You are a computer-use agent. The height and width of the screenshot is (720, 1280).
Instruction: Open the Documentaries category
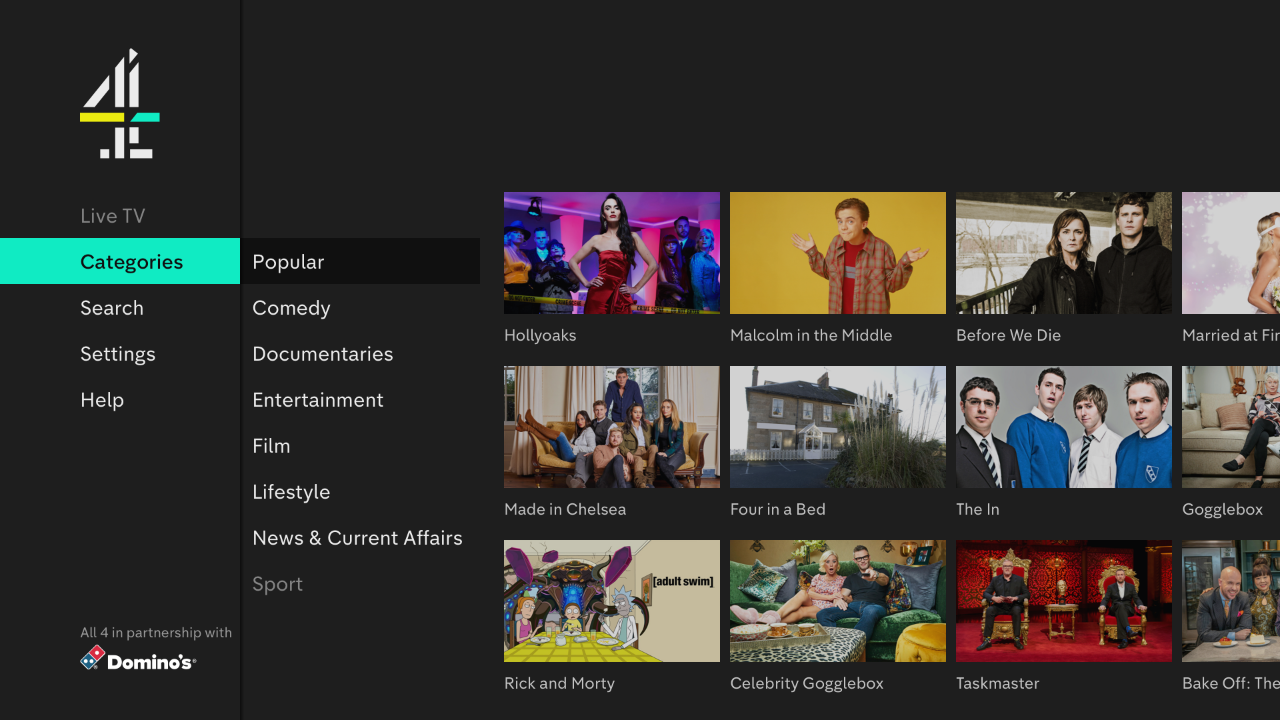point(322,353)
